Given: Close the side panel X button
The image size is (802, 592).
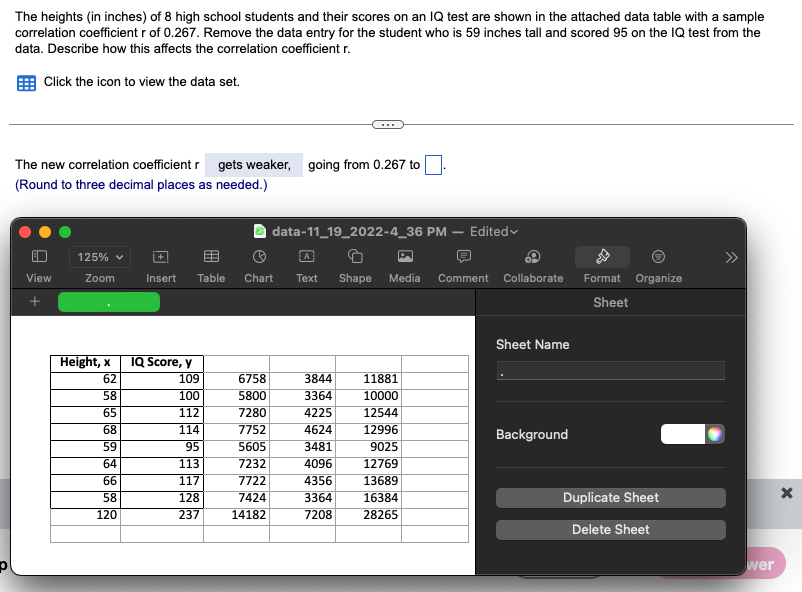Looking at the screenshot, I should pos(787,493).
